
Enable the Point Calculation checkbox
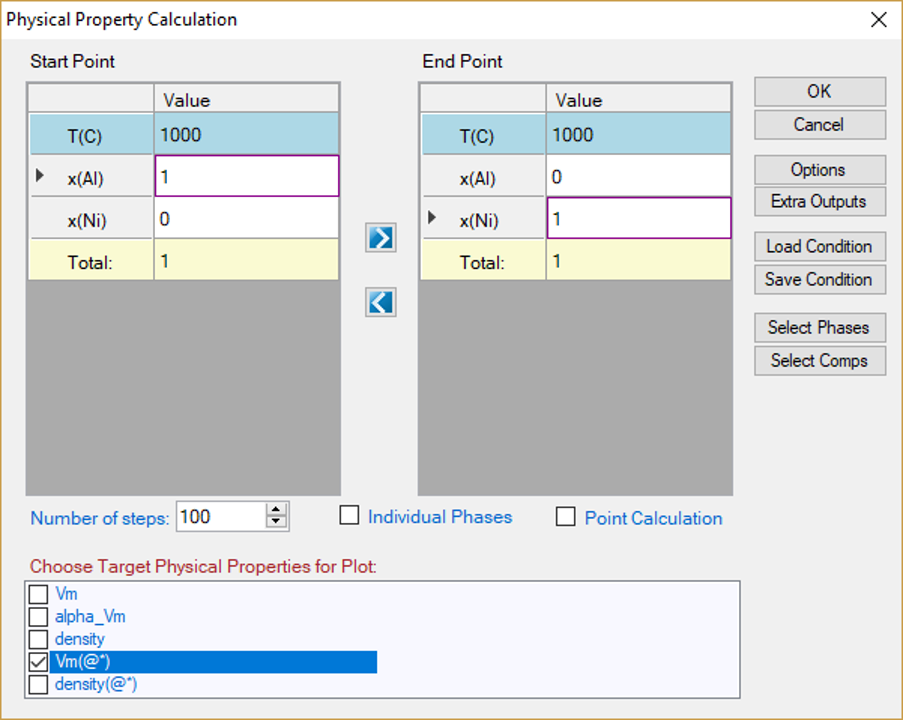click(x=566, y=517)
